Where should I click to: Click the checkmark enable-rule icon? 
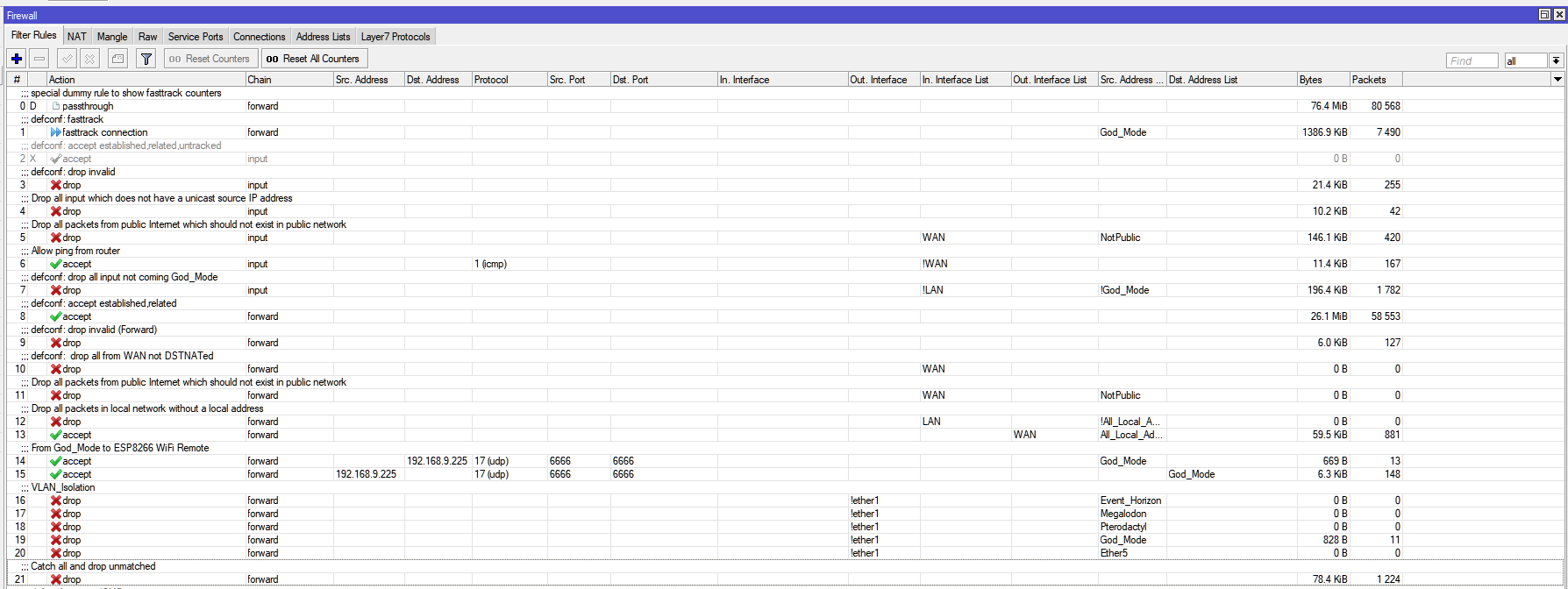click(67, 59)
